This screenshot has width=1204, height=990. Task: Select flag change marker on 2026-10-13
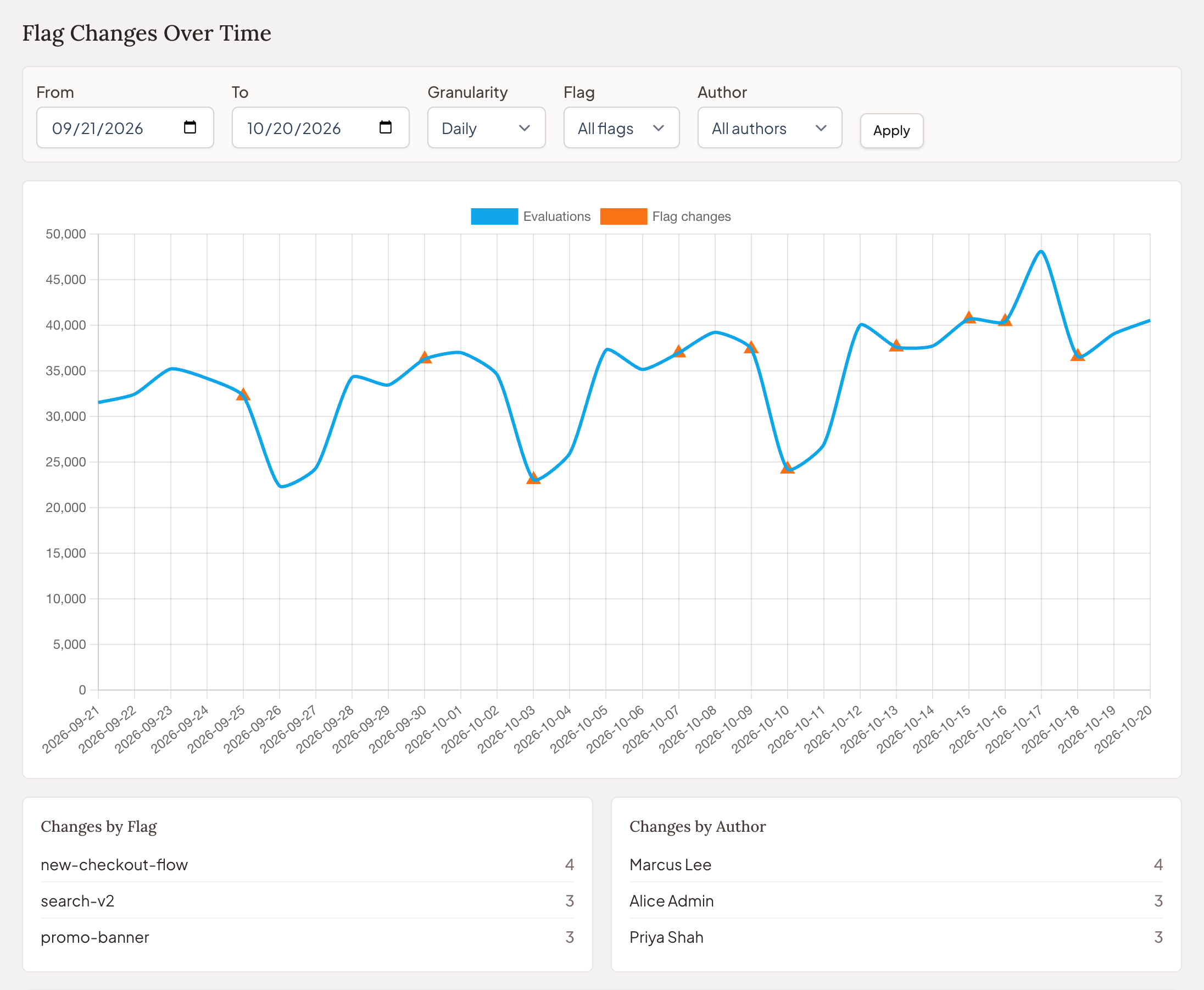tap(896, 345)
